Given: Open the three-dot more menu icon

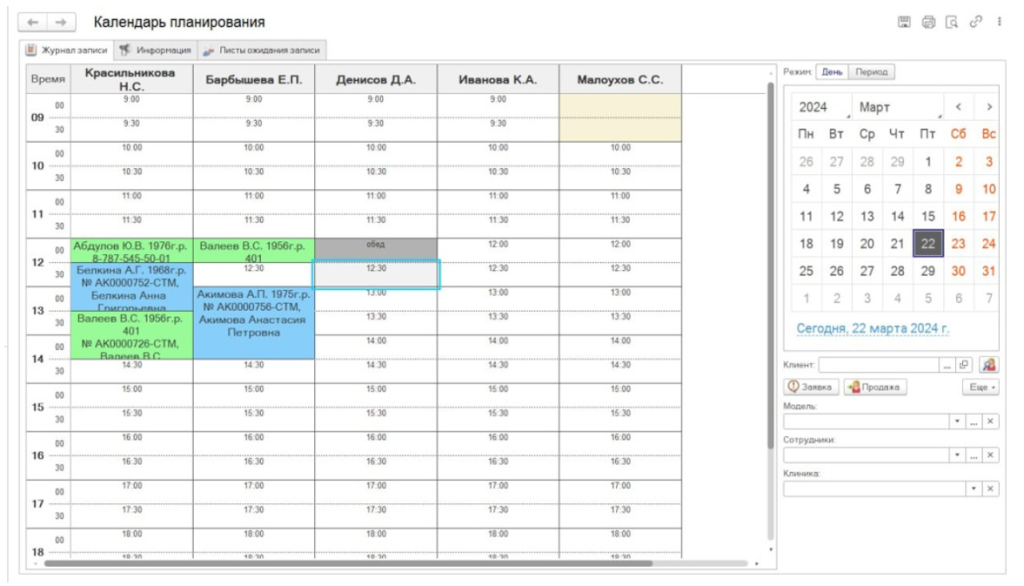Looking at the screenshot, I should [x=999, y=22].
